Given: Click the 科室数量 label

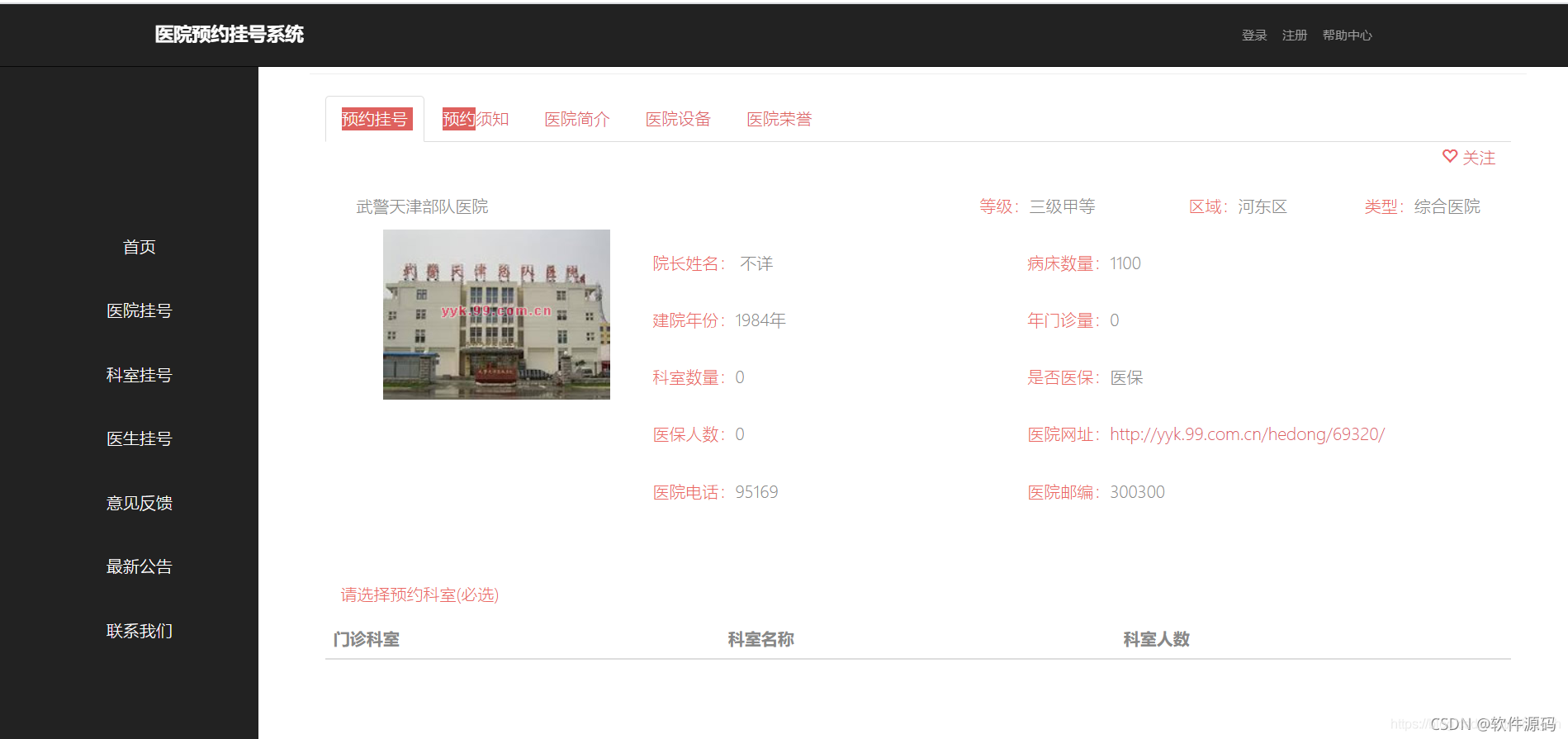Looking at the screenshot, I should [689, 377].
